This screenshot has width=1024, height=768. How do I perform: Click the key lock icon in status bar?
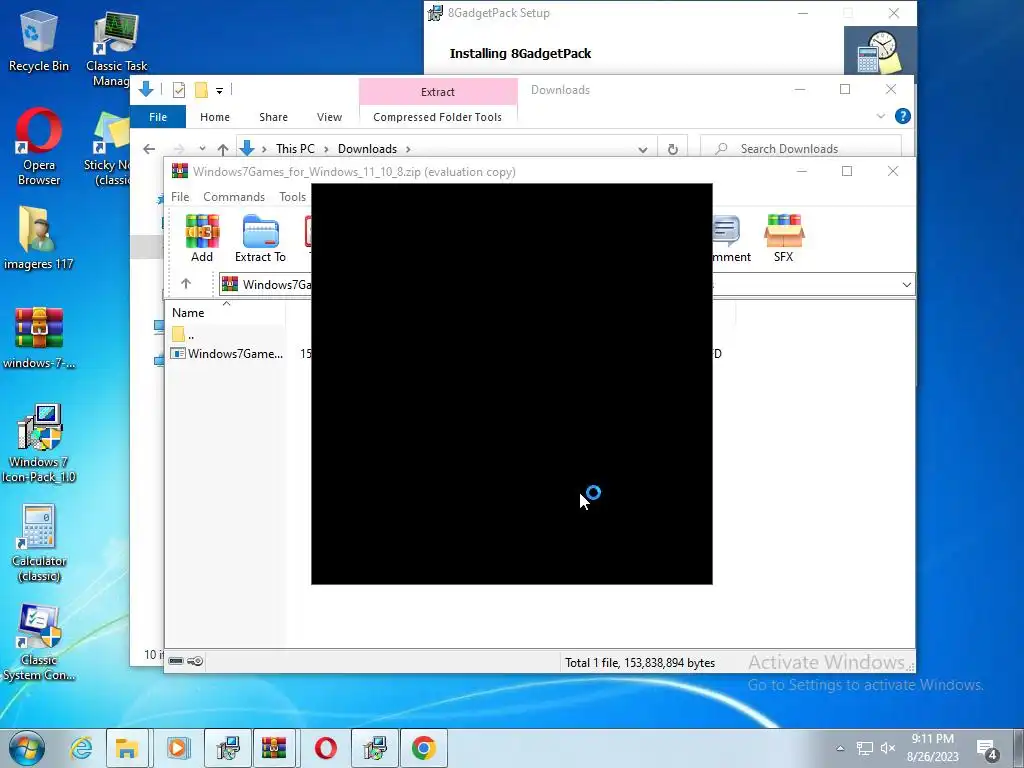(x=195, y=661)
